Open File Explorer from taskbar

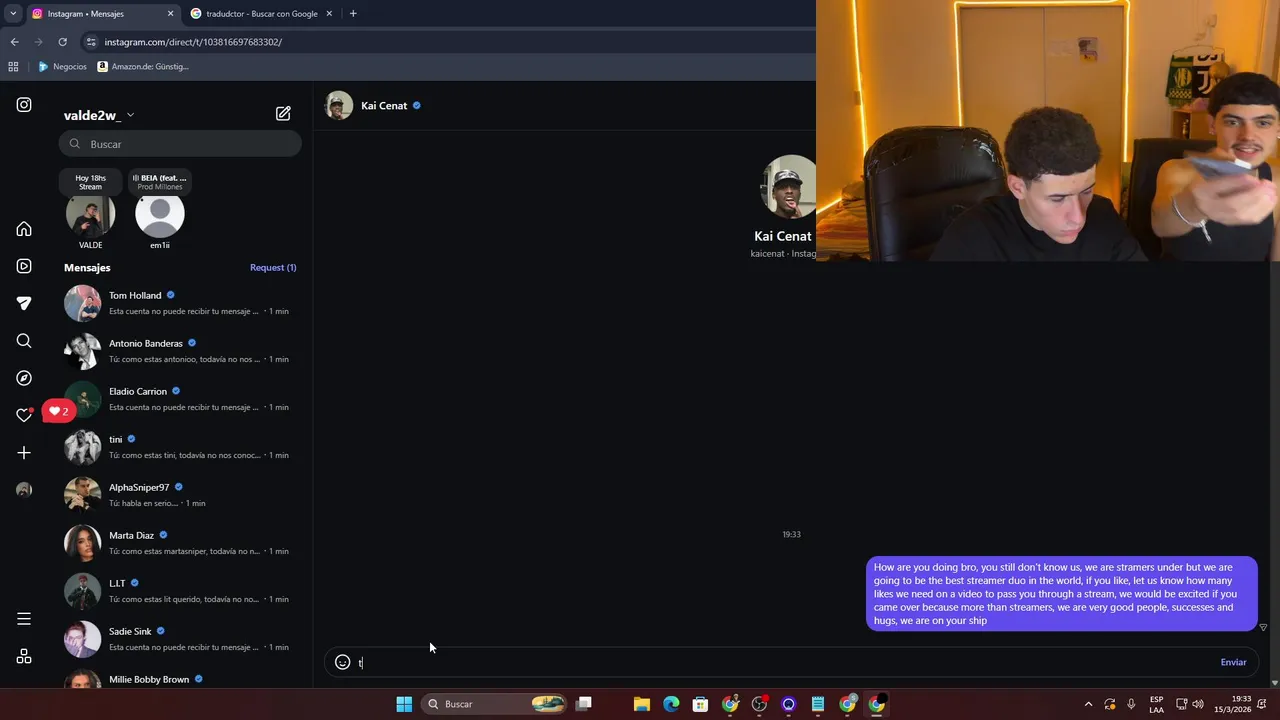[x=642, y=704]
